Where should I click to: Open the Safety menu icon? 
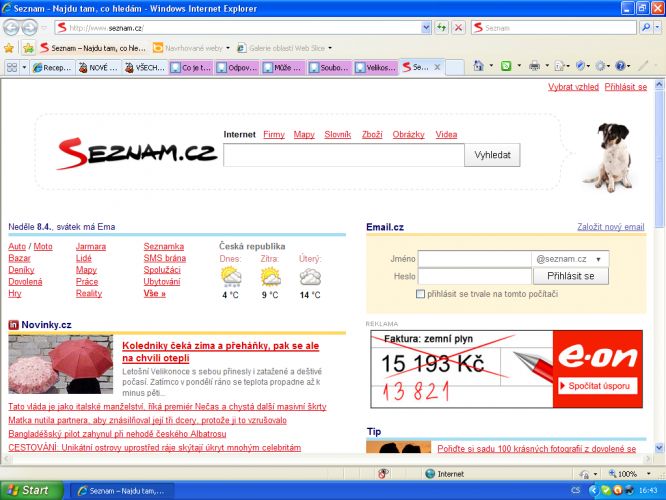point(580,66)
